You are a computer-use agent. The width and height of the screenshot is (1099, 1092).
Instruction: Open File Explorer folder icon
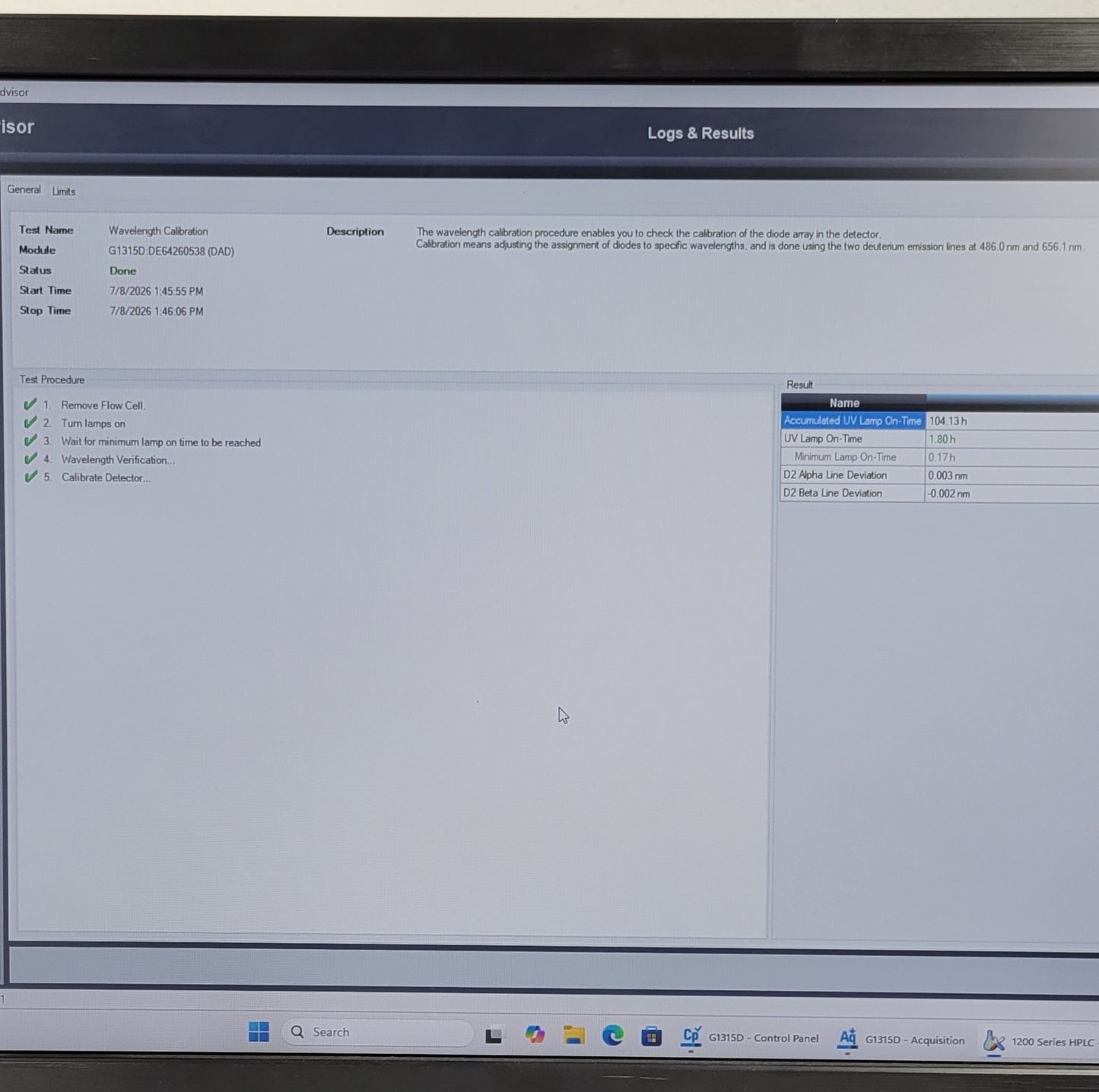(573, 1035)
